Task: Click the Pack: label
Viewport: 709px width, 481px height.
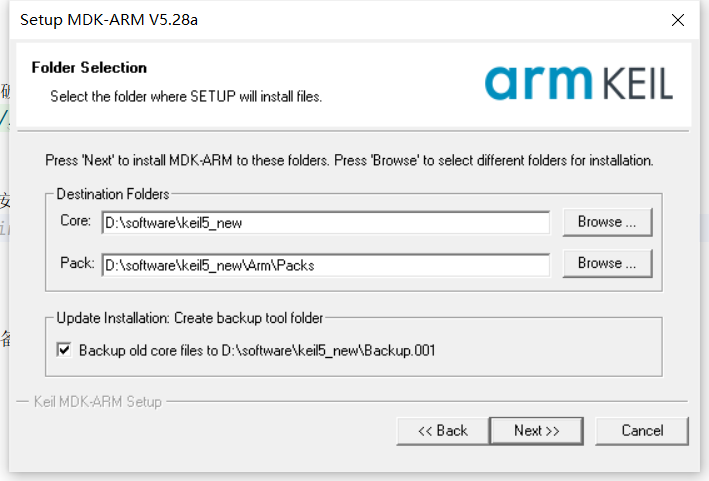Action: (x=77, y=263)
